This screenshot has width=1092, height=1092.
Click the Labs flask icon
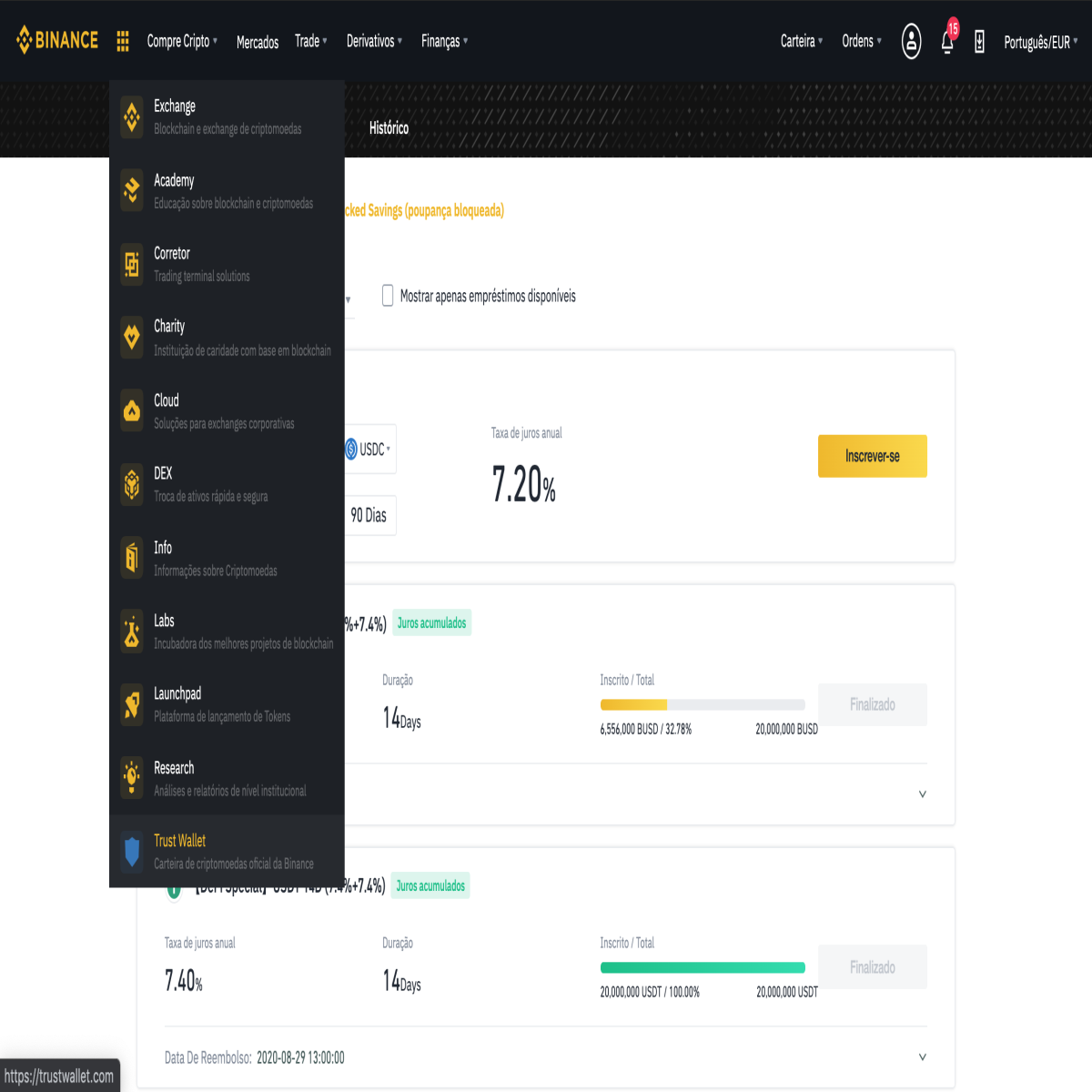(x=132, y=632)
